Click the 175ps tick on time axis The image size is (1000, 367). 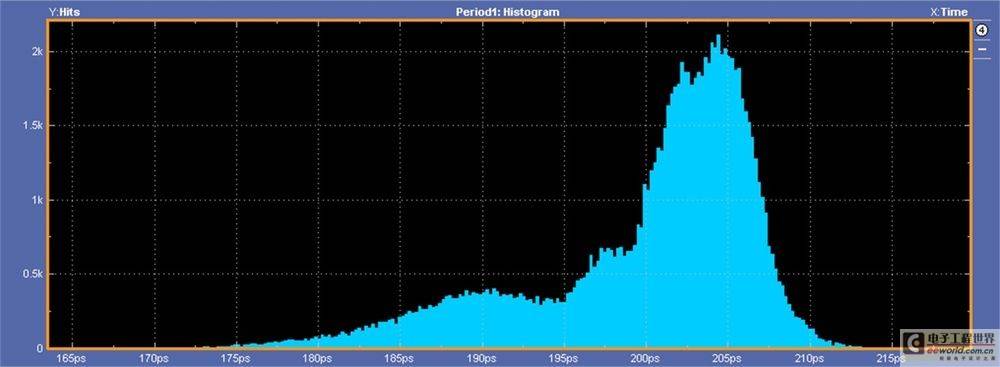236,359
